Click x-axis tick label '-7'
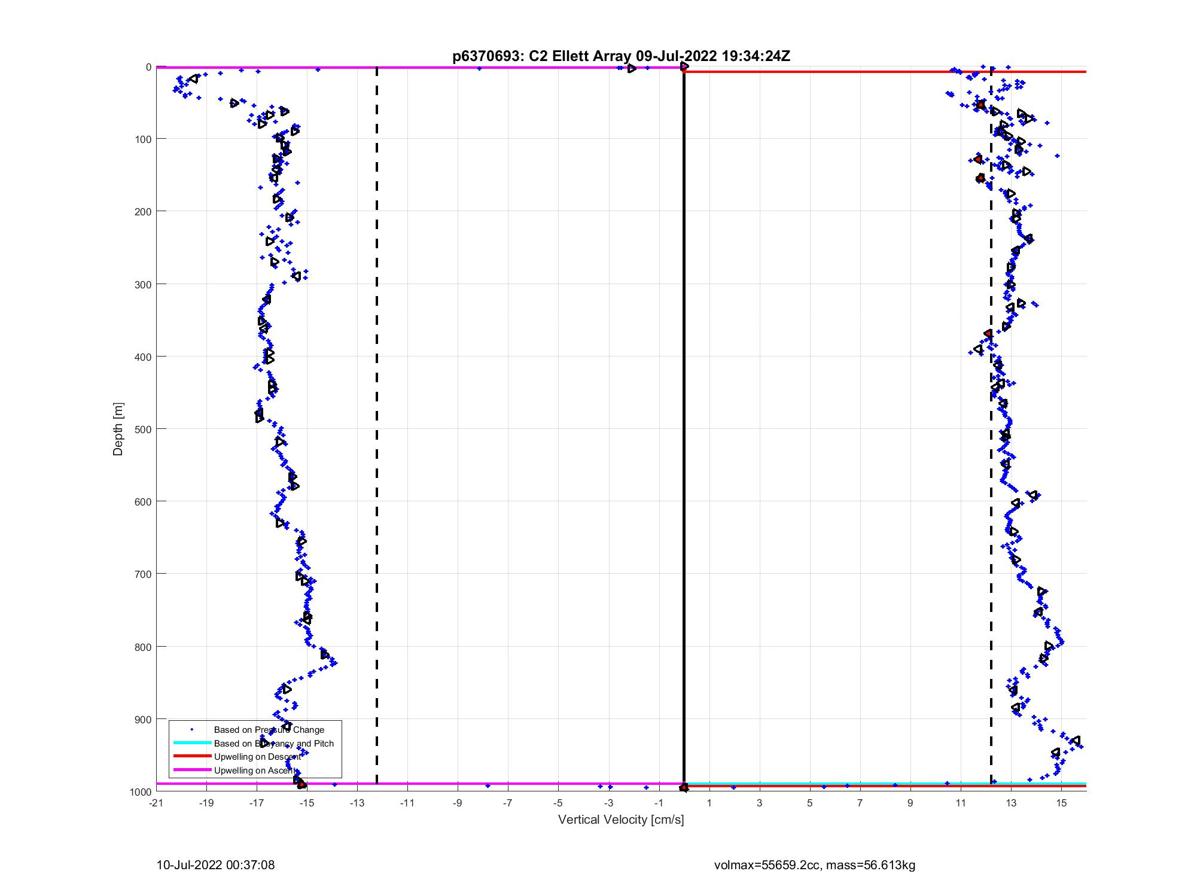 point(507,803)
